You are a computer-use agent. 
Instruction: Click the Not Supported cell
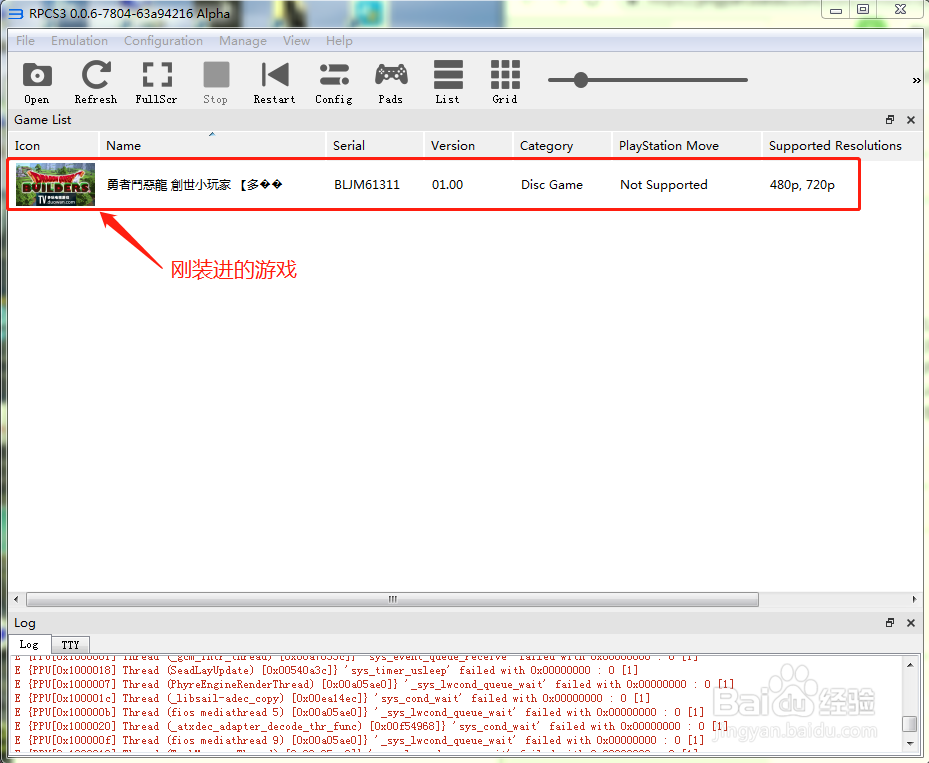(664, 185)
